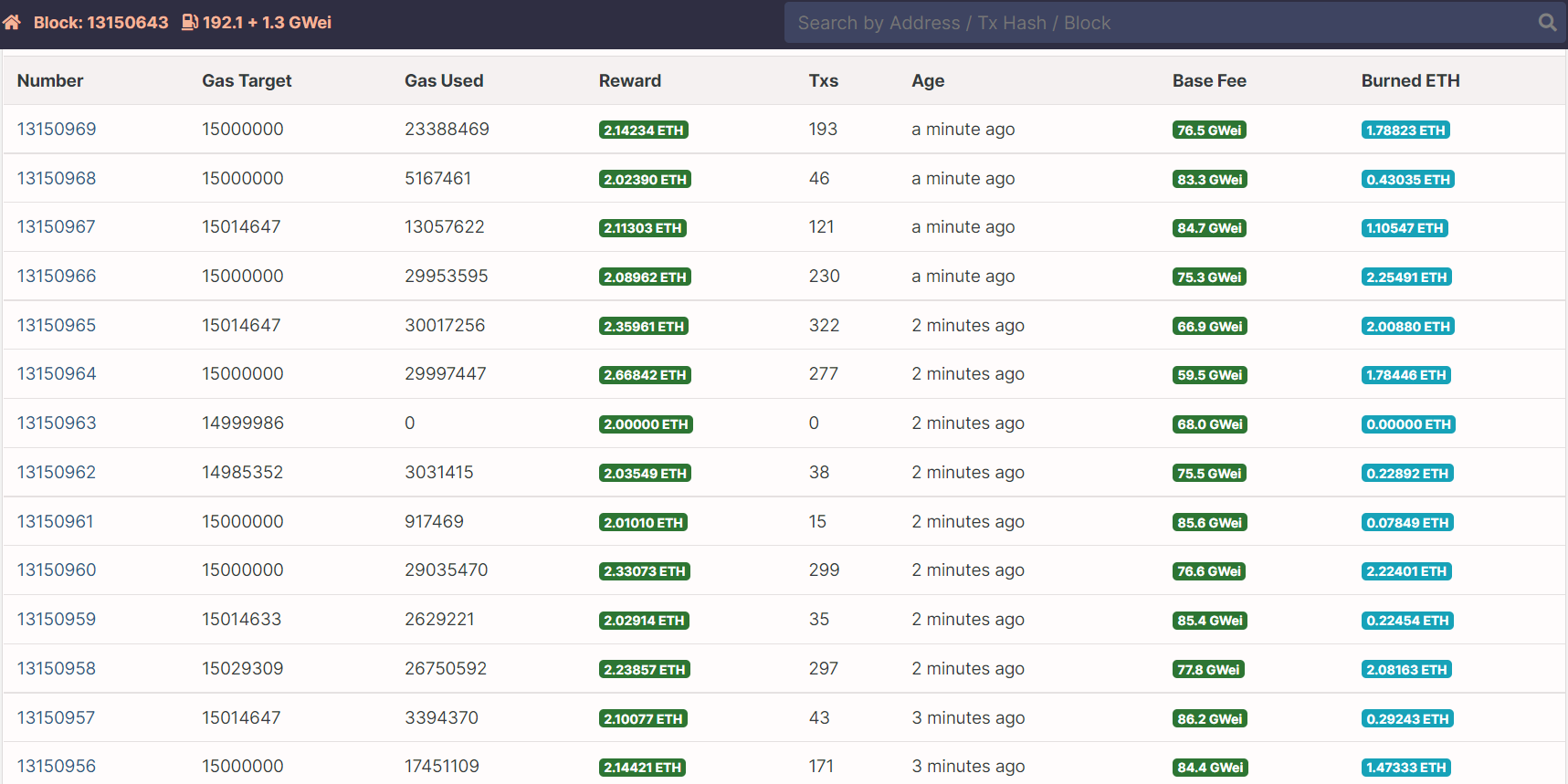This screenshot has height=784, width=1568.
Task: Click the 59.5 GWei base fee badge
Action: (1209, 375)
